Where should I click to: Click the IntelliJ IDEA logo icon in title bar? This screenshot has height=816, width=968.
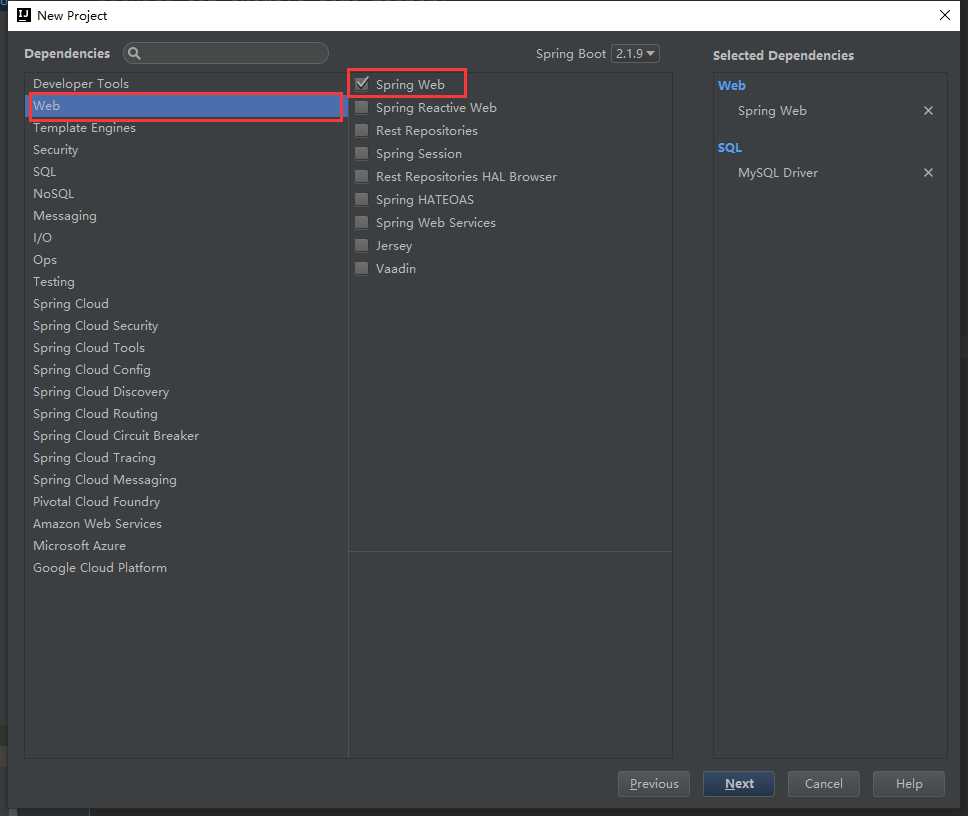23,15
